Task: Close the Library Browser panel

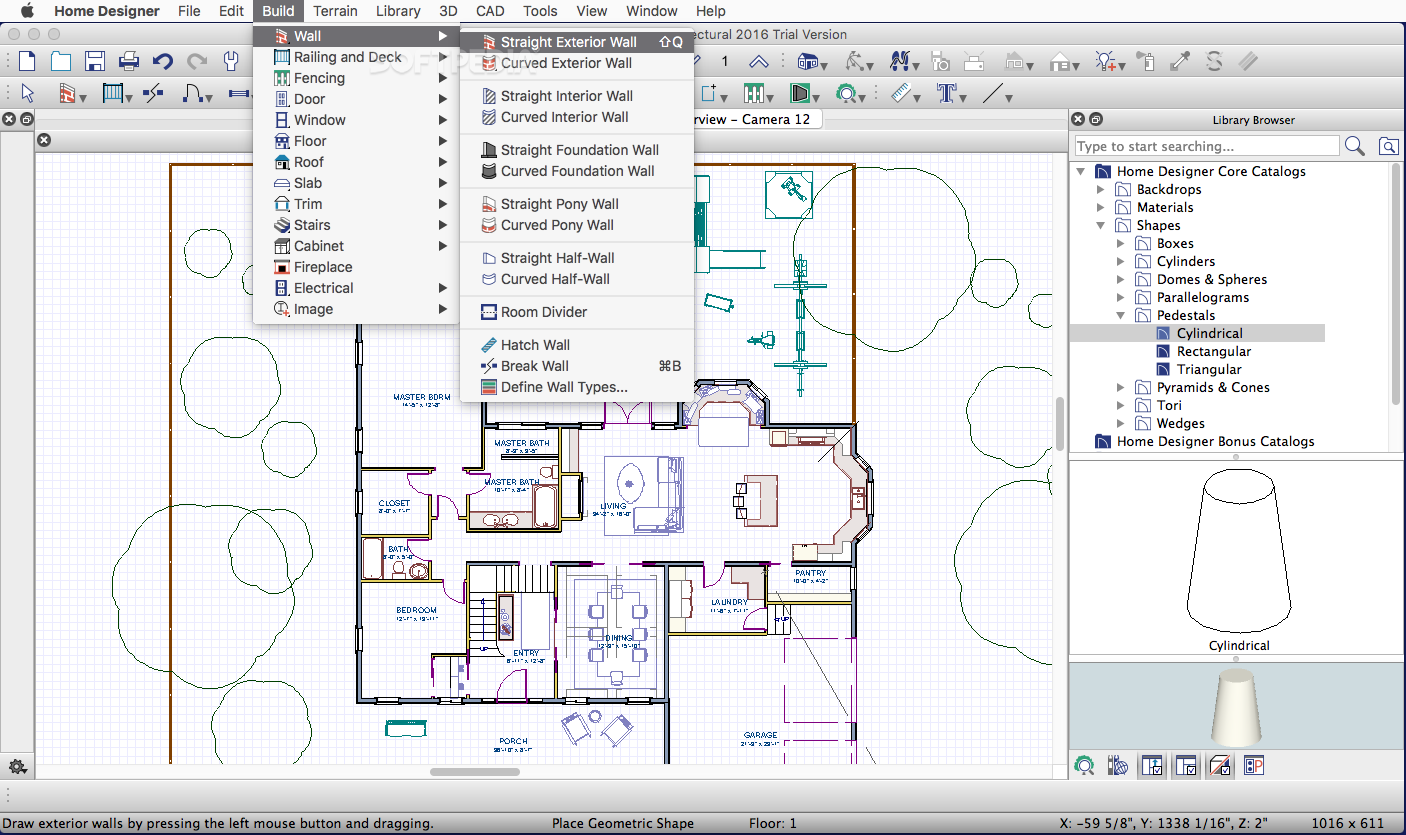Action: tap(1078, 119)
